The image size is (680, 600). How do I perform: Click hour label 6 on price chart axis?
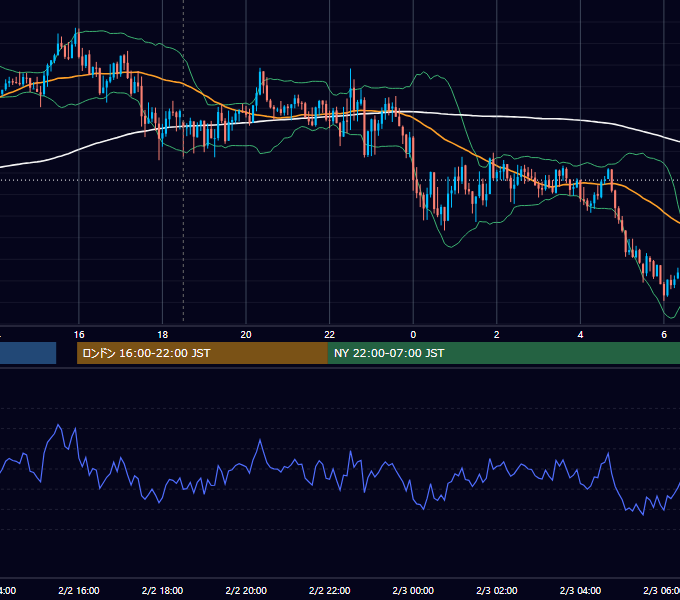point(664,335)
